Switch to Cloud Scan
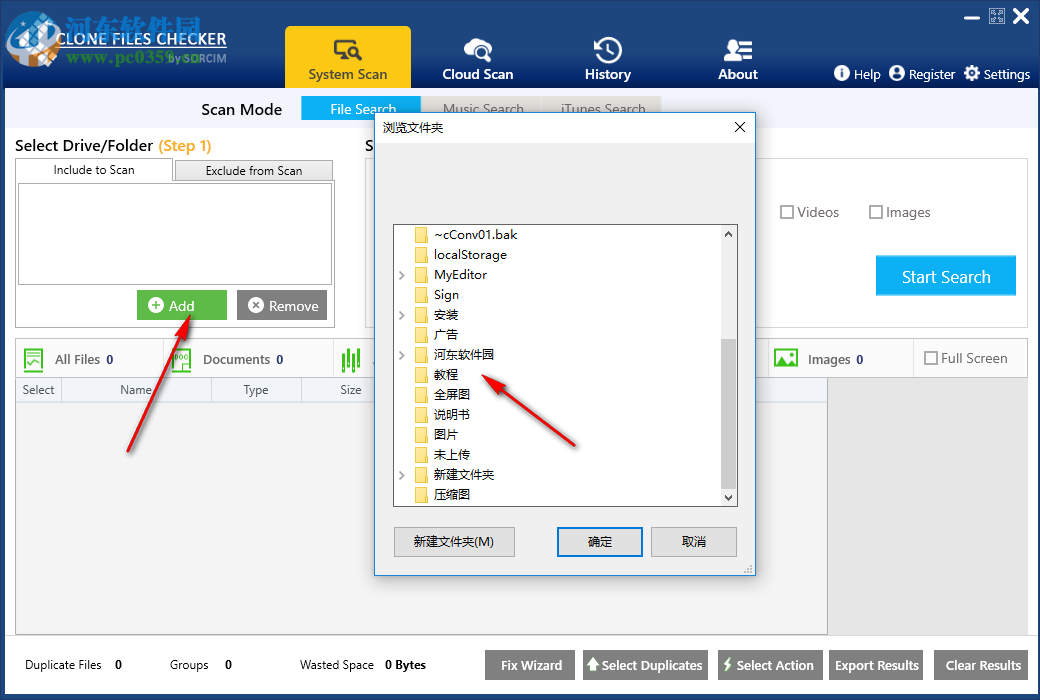The width and height of the screenshot is (1040, 700). [x=477, y=57]
